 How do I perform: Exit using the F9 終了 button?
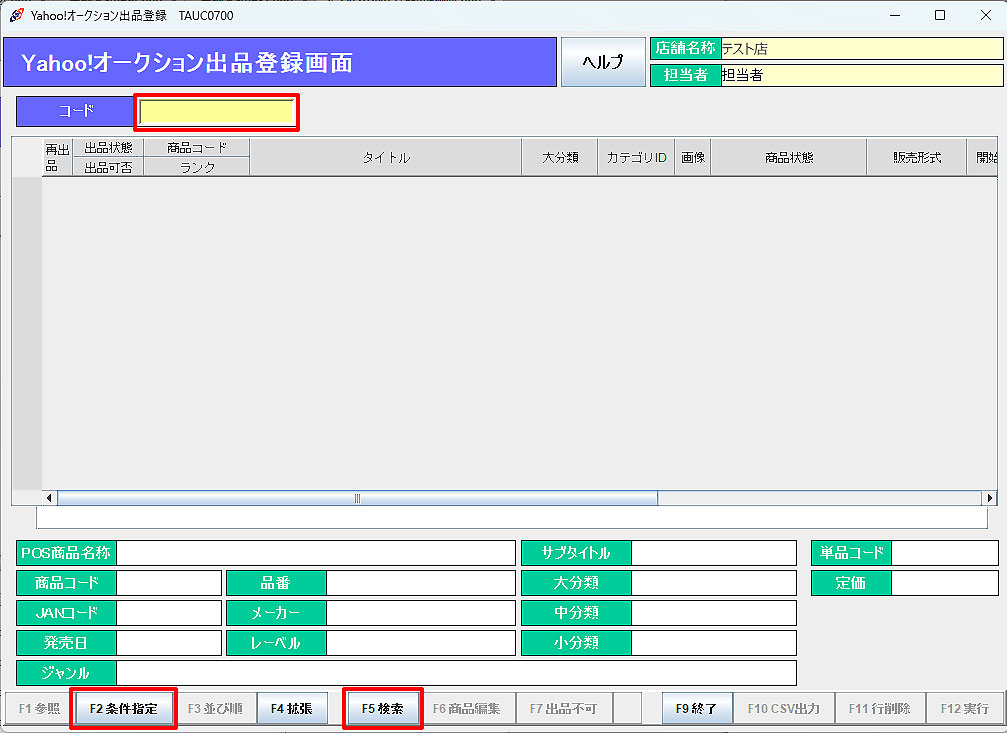point(696,708)
